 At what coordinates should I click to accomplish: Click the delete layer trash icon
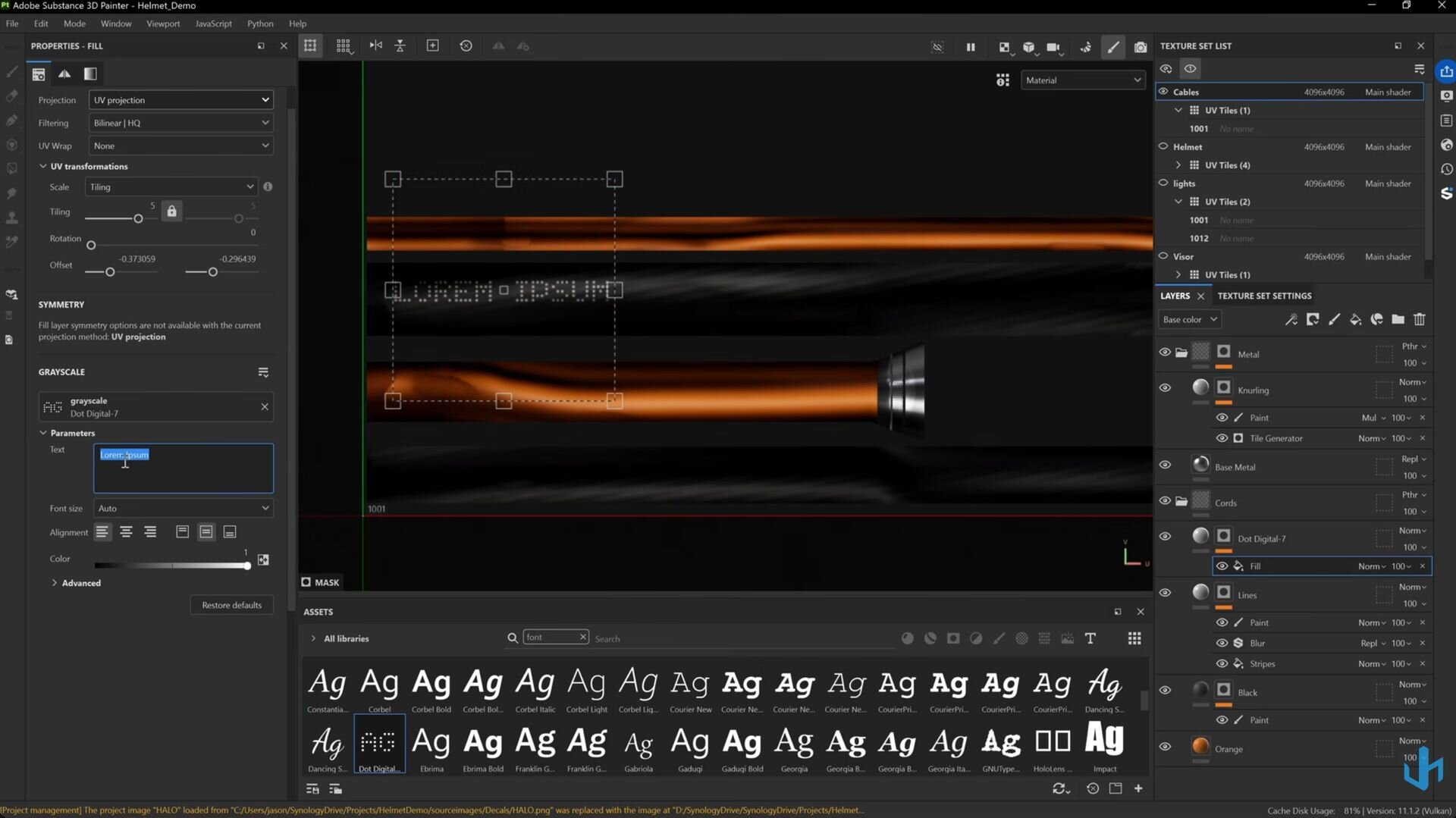point(1419,319)
